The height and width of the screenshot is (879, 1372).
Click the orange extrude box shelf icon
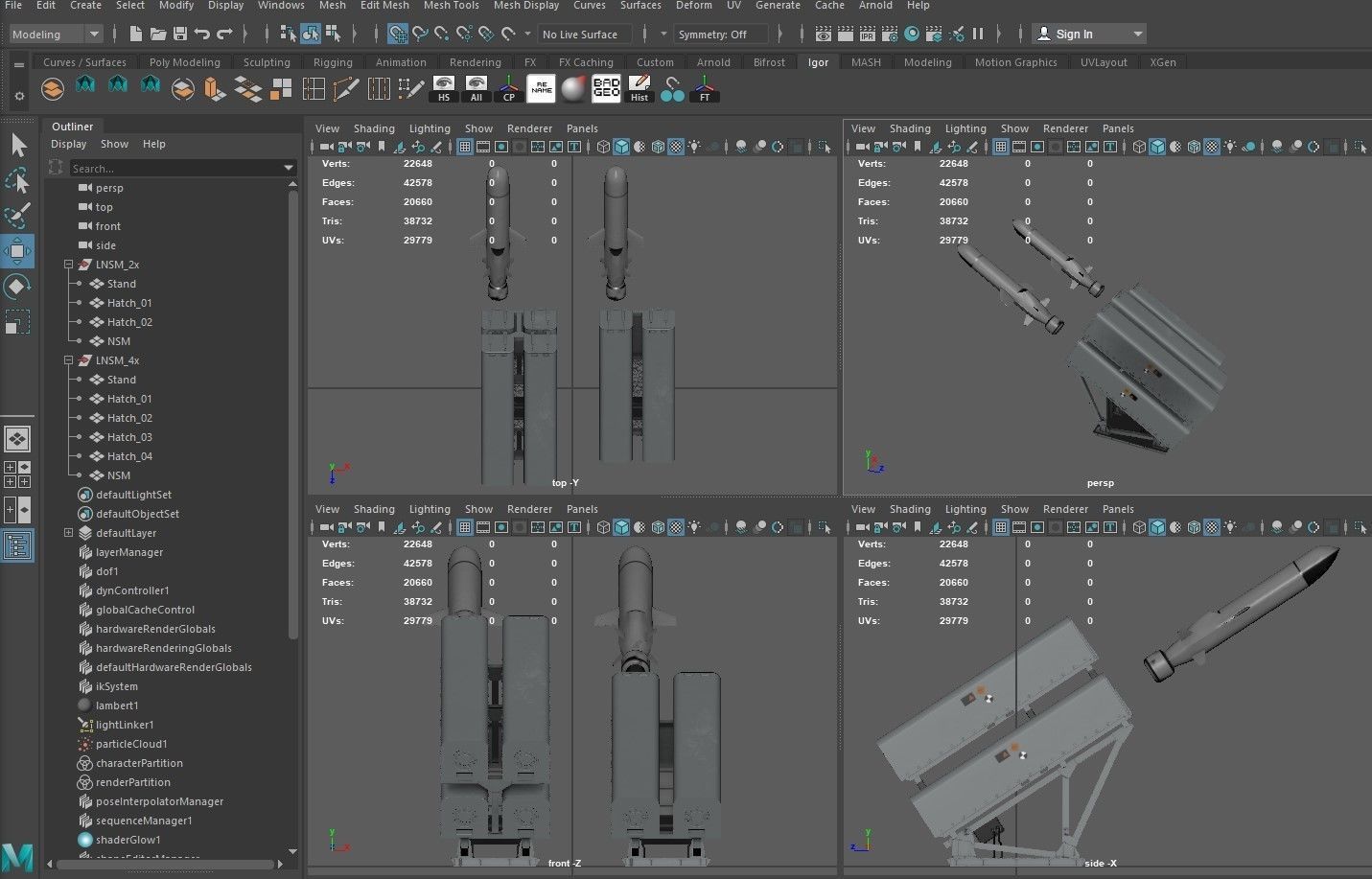(x=215, y=89)
